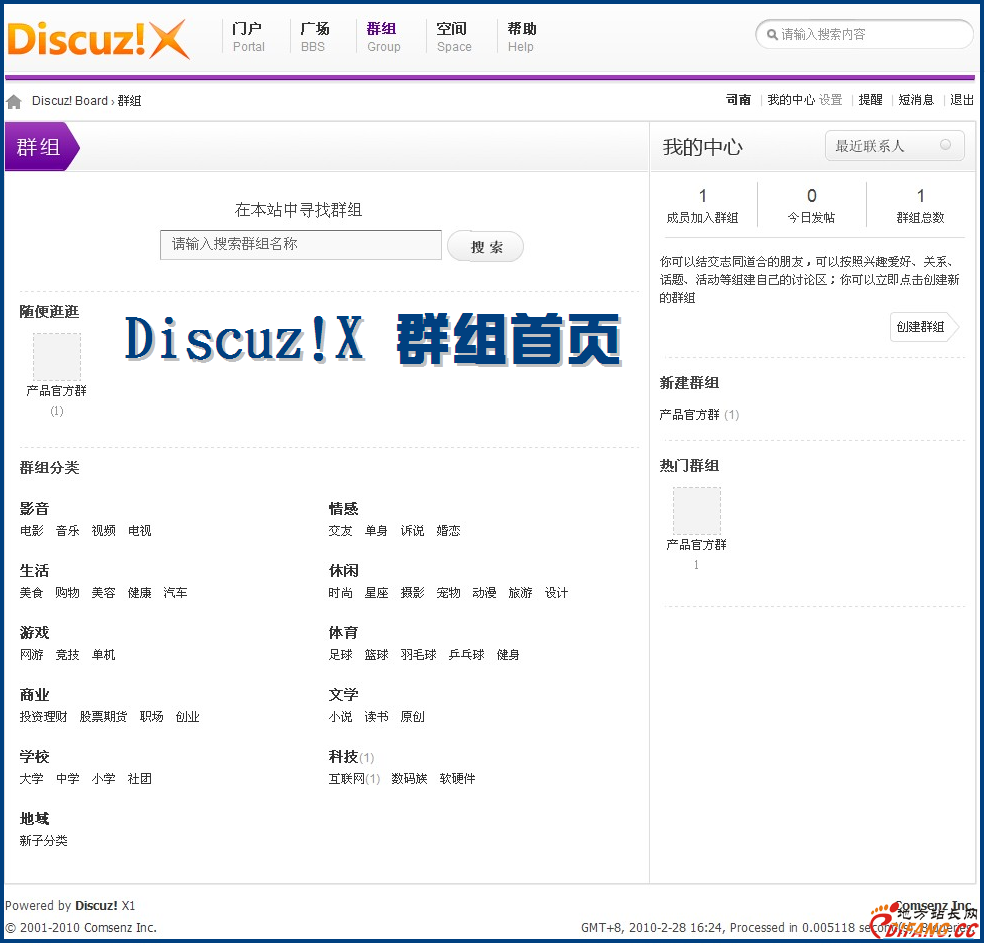Click the 创建群组 button
This screenshot has width=985, height=946.
(922, 327)
